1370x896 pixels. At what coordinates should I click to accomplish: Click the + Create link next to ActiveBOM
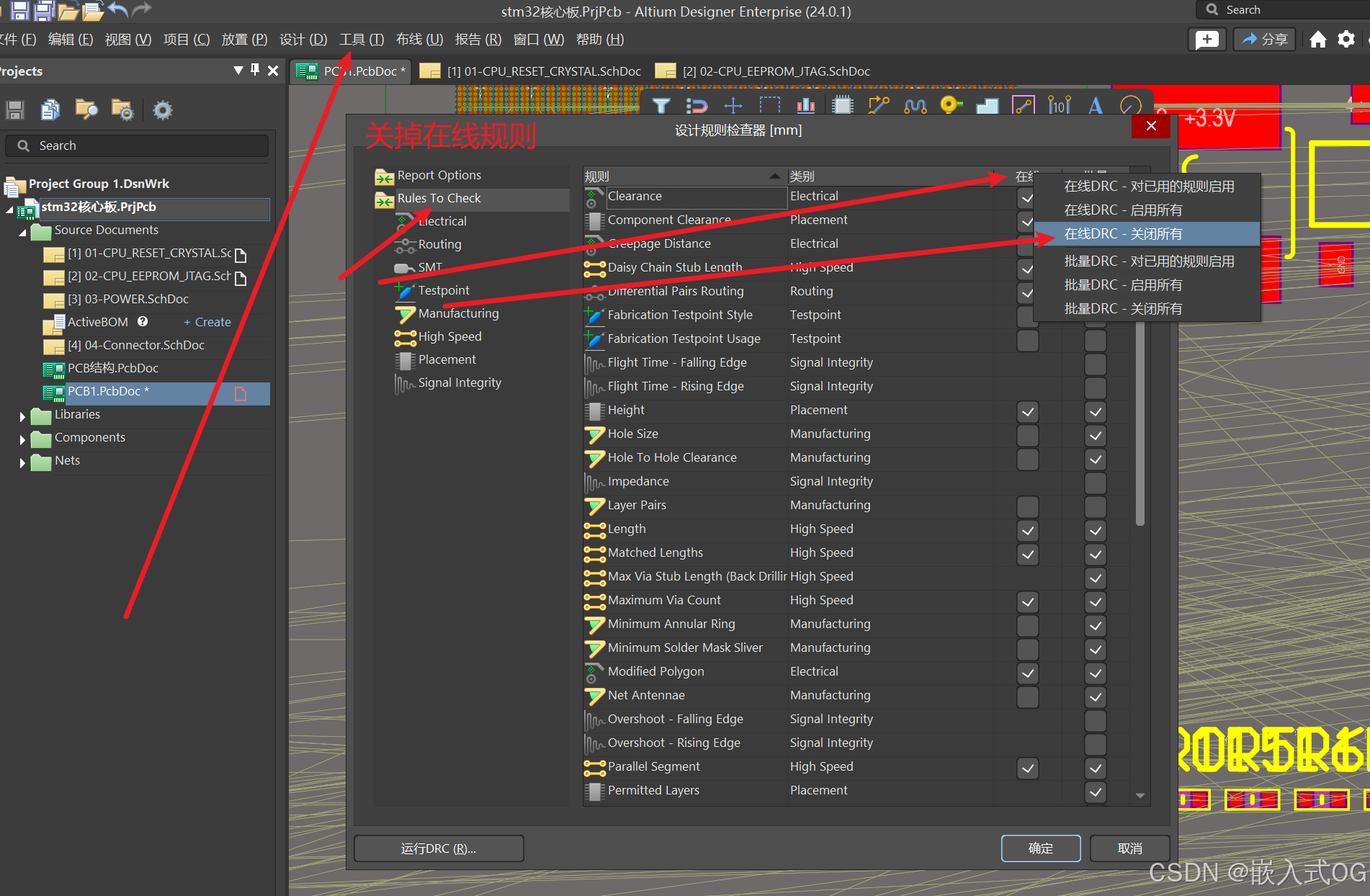207,322
